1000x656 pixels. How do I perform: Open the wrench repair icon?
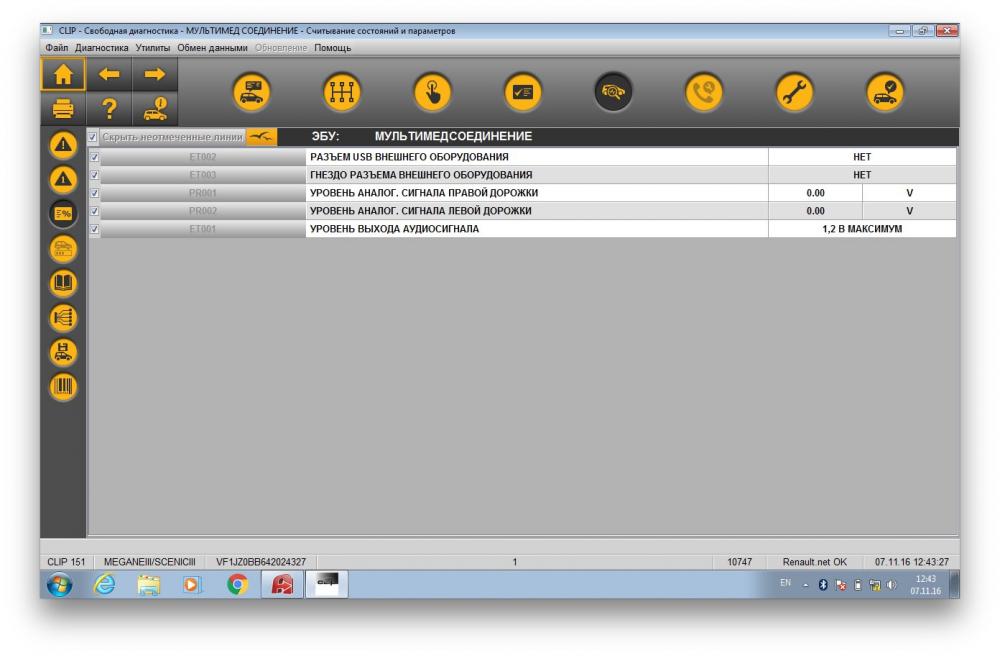click(795, 92)
